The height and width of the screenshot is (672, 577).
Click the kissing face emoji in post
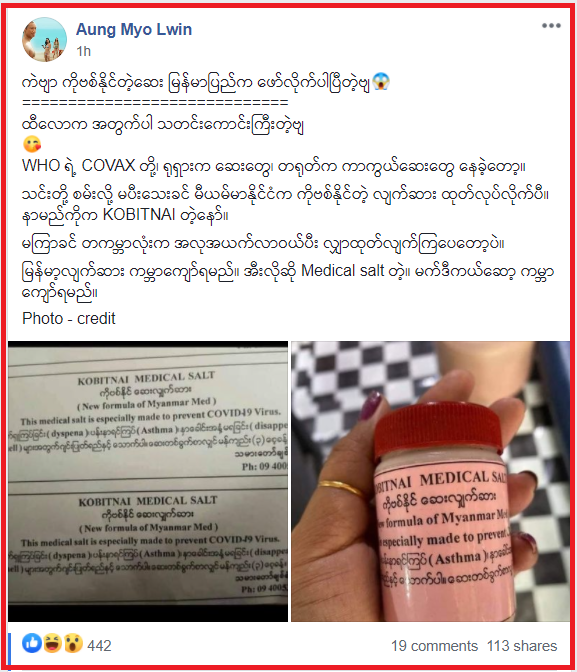pyautogui.click(x=32, y=144)
